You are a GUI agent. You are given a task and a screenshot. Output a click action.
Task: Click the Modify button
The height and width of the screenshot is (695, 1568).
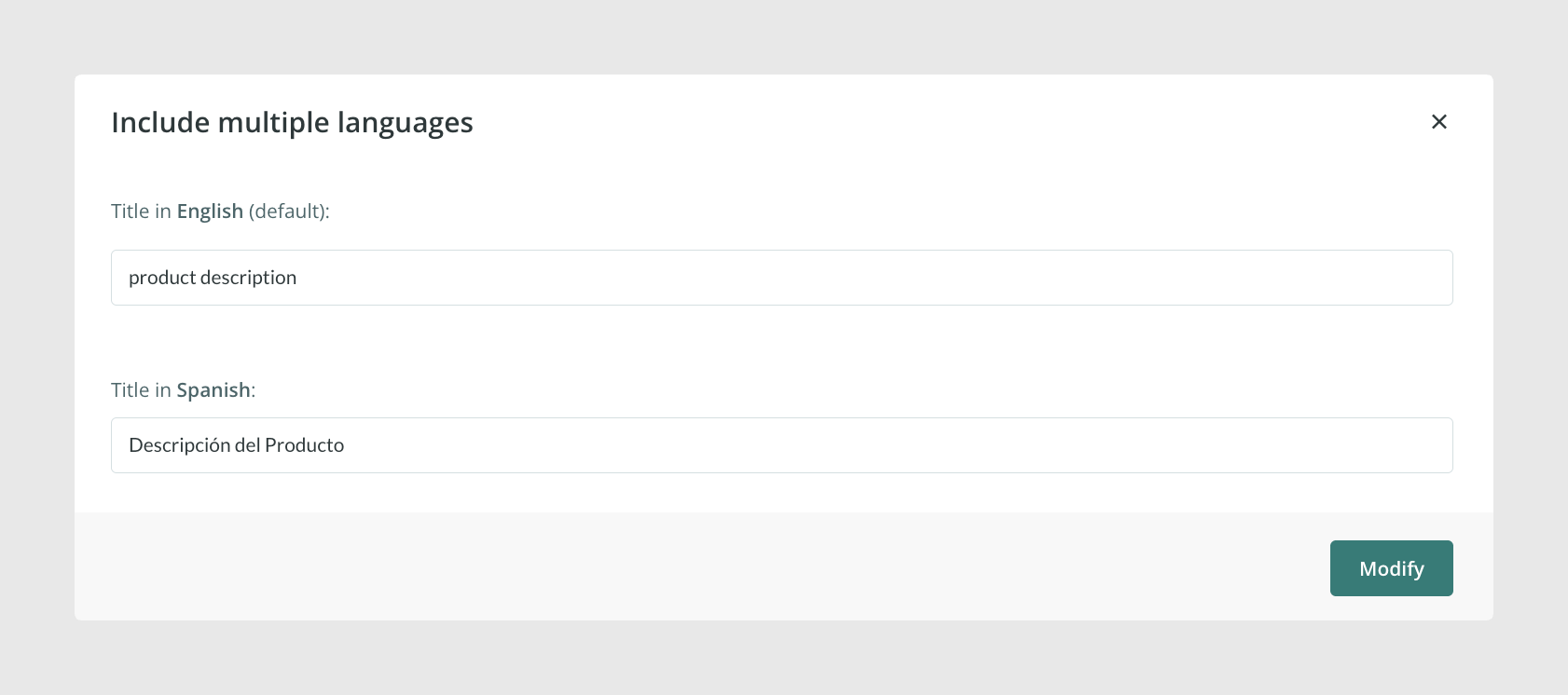1391,568
